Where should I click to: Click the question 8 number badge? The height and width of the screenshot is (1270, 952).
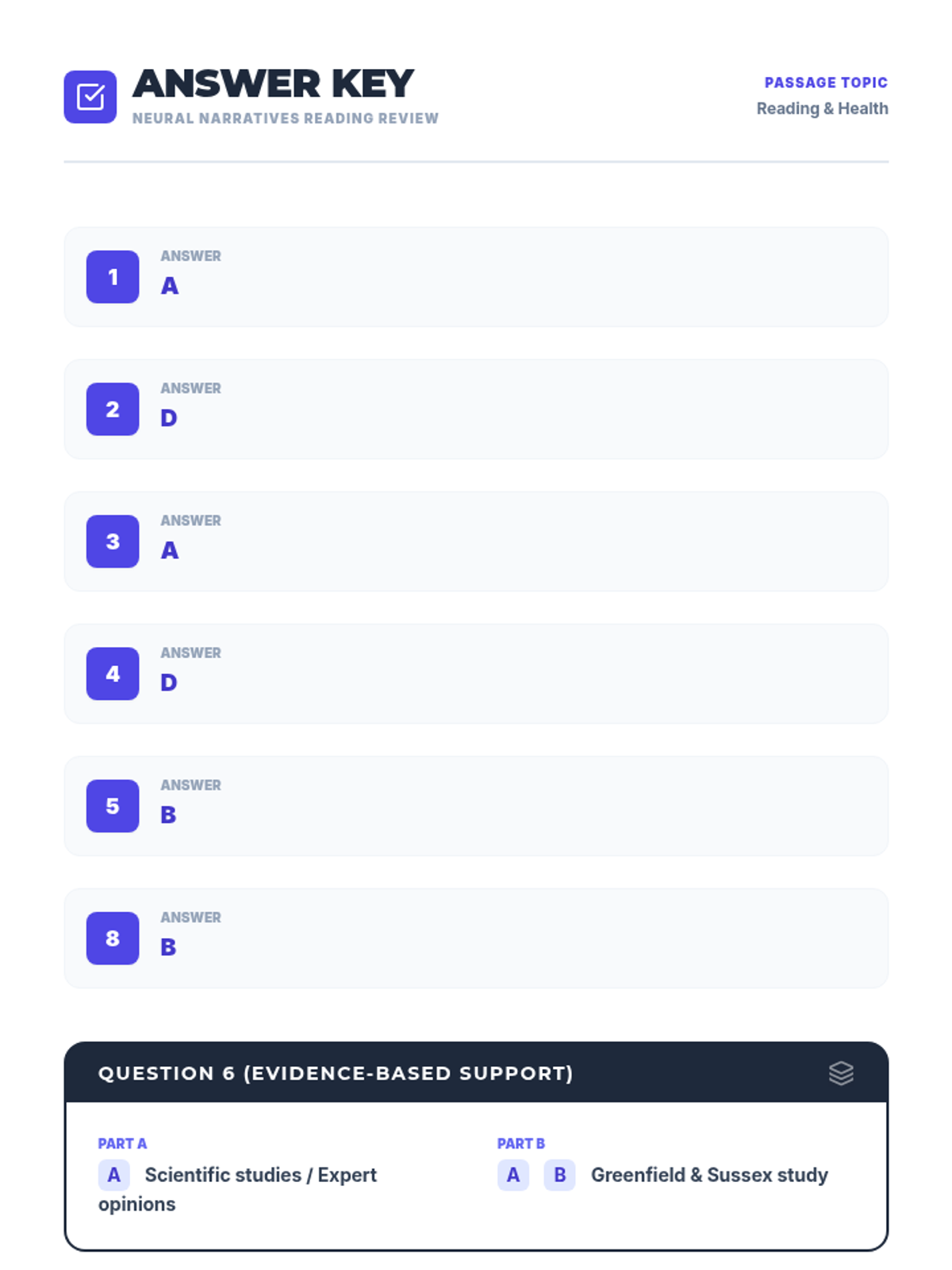[x=113, y=938]
